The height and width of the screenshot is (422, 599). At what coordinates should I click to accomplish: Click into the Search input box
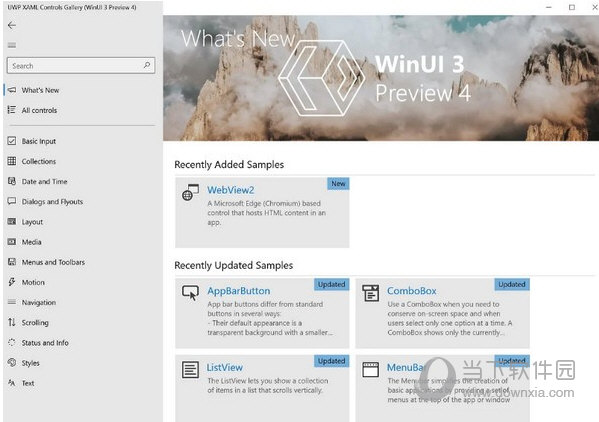tap(81, 66)
